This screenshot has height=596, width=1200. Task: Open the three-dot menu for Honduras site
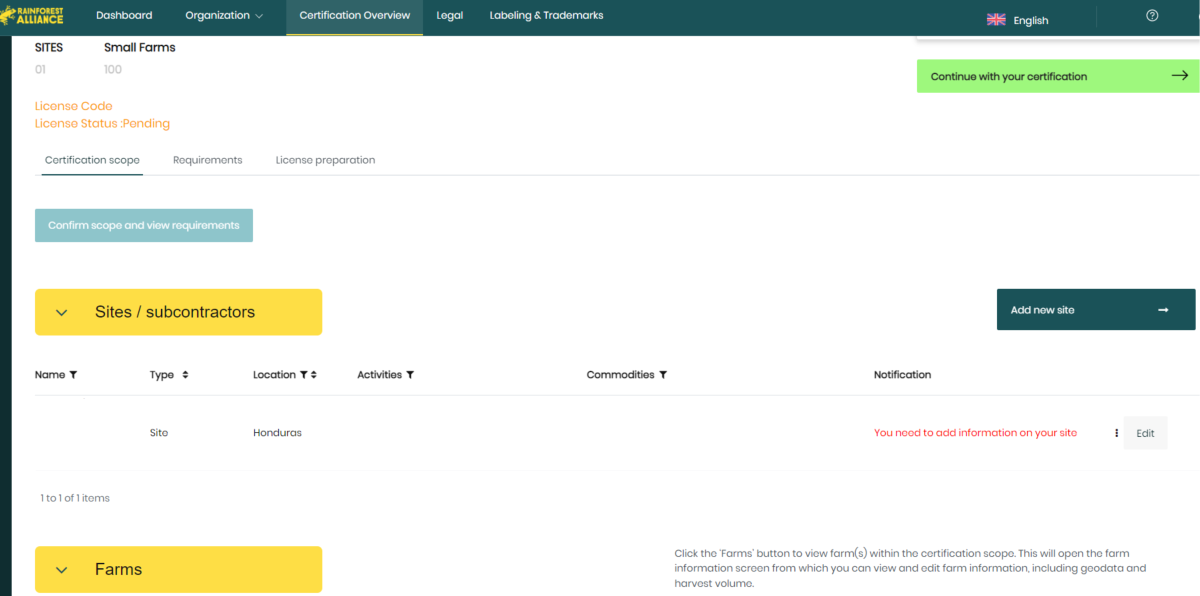[1116, 433]
